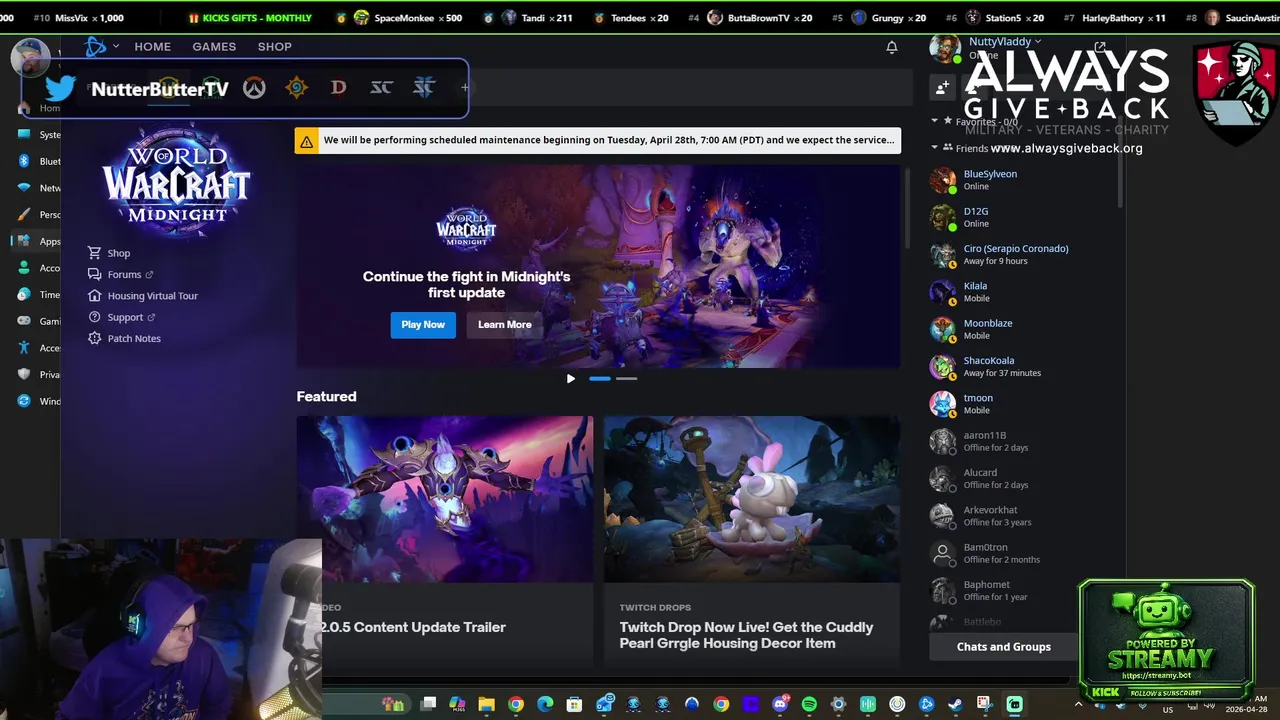Open Bluetooth in the Settings window
1280x720 pixels.
click(x=38, y=161)
